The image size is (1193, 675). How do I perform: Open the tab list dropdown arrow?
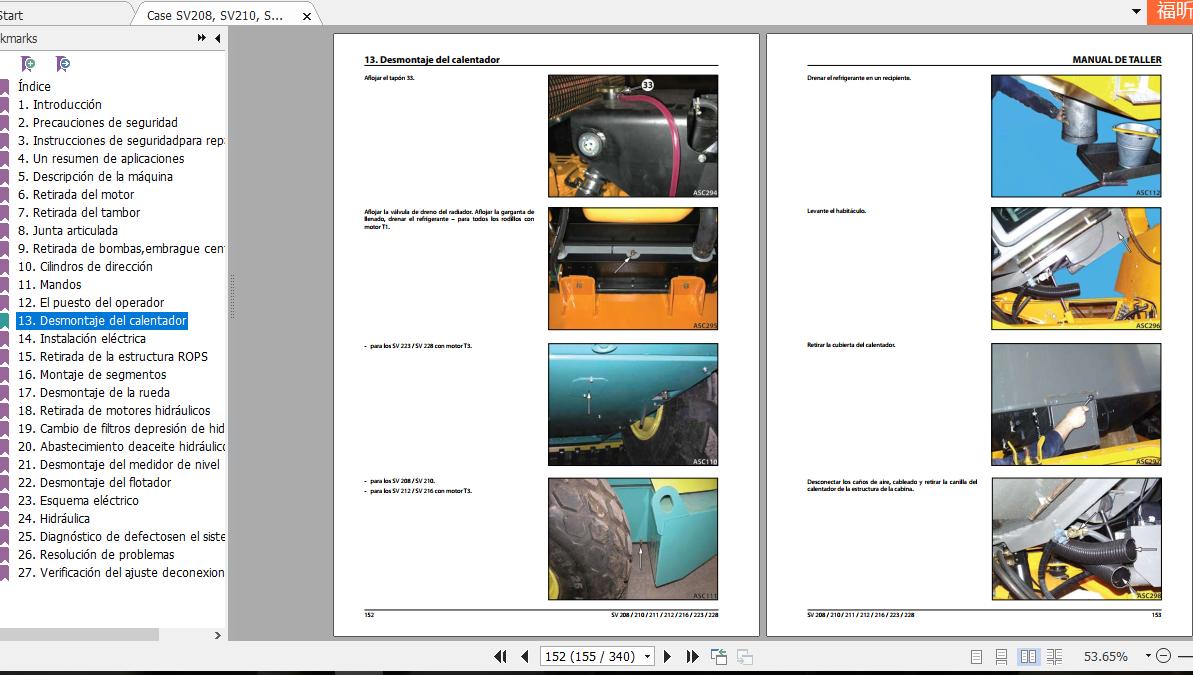coord(1136,12)
